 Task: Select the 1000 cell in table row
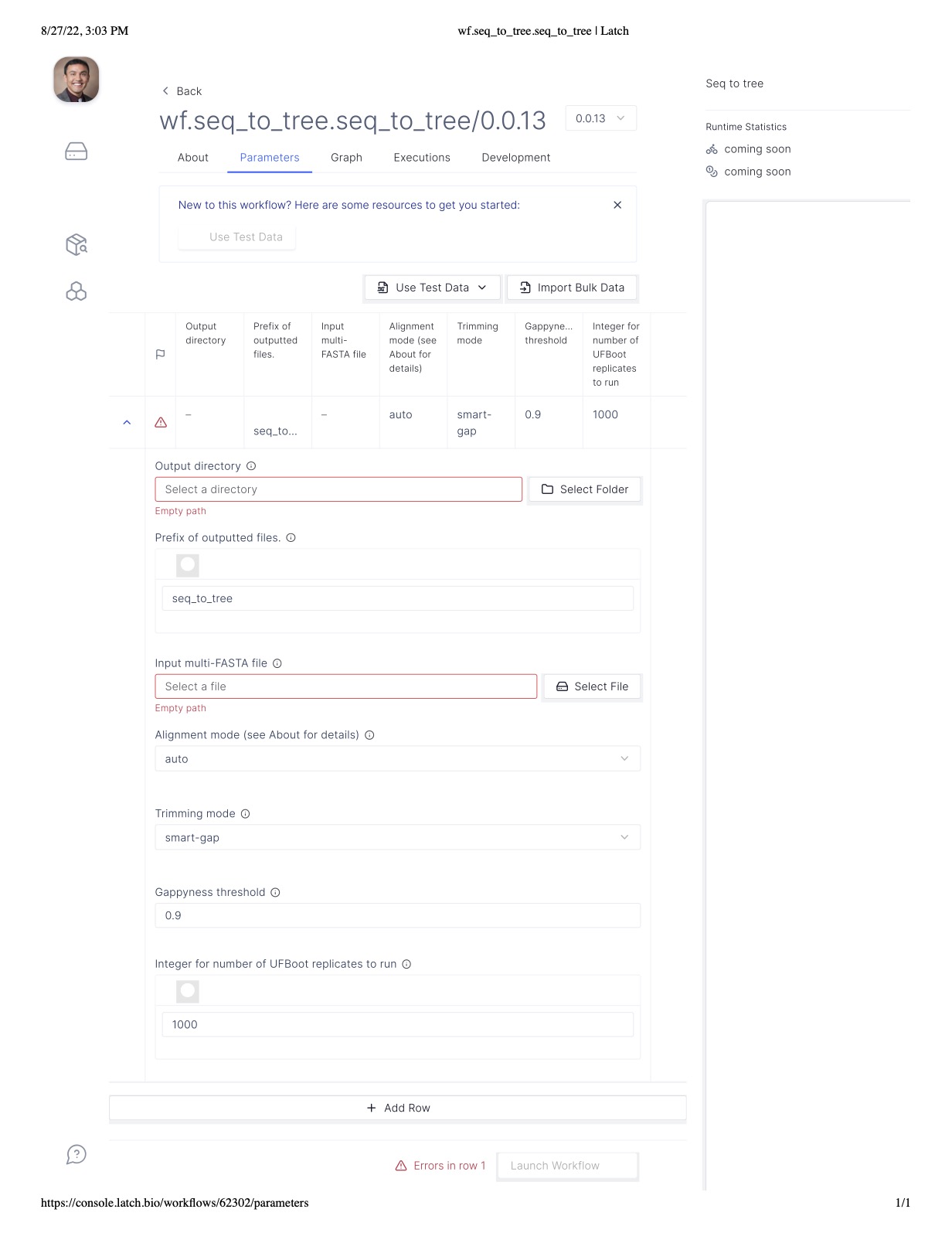(617, 422)
